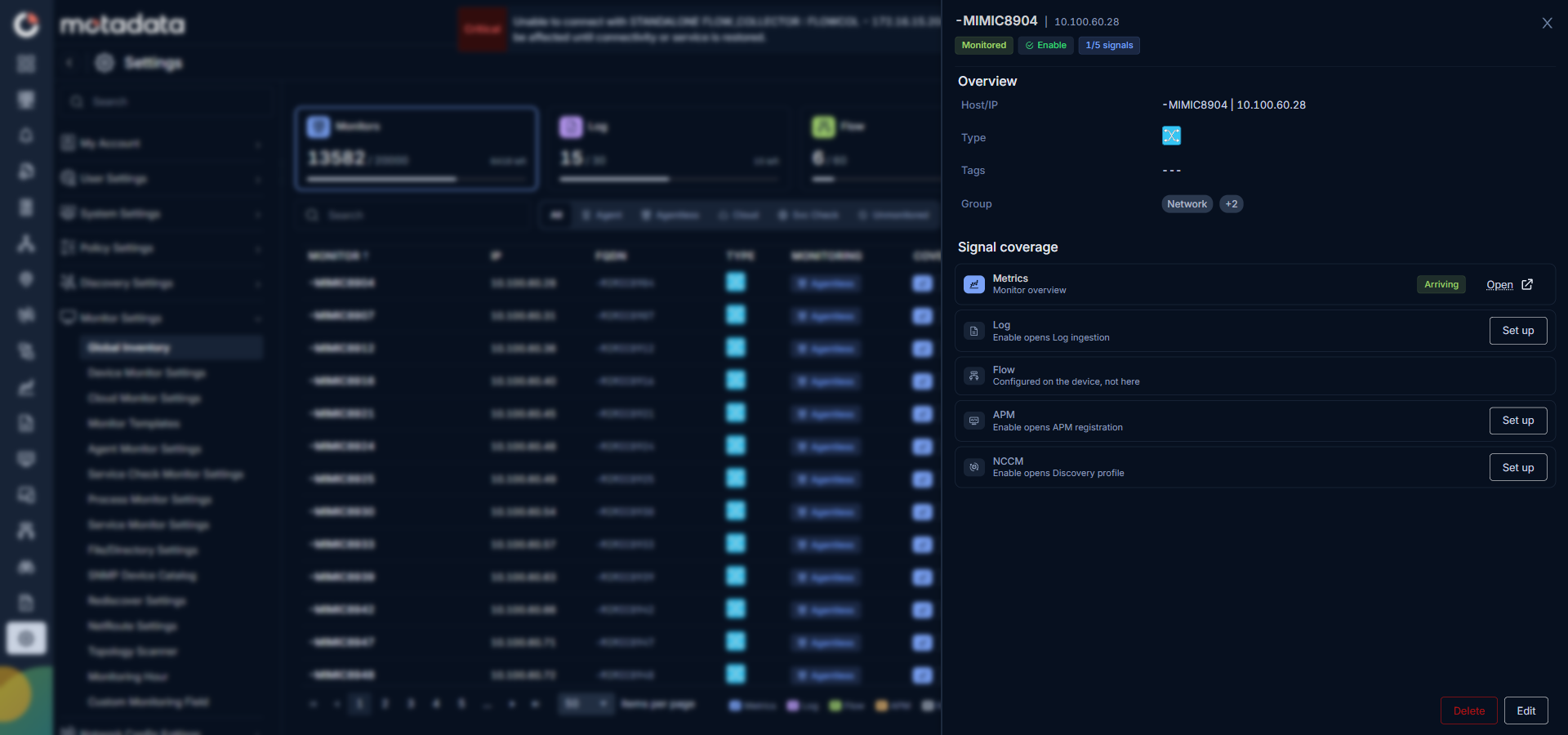The image size is (1568, 735).
Task: Click the Monitored status badge
Action: (983, 45)
